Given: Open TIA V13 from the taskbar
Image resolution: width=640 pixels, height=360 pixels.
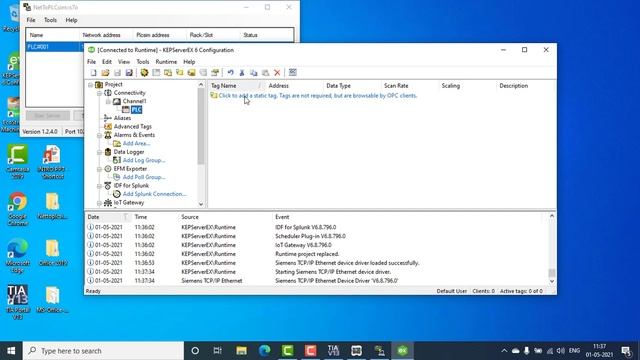Looking at the screenshot, I should pos(333,351).
